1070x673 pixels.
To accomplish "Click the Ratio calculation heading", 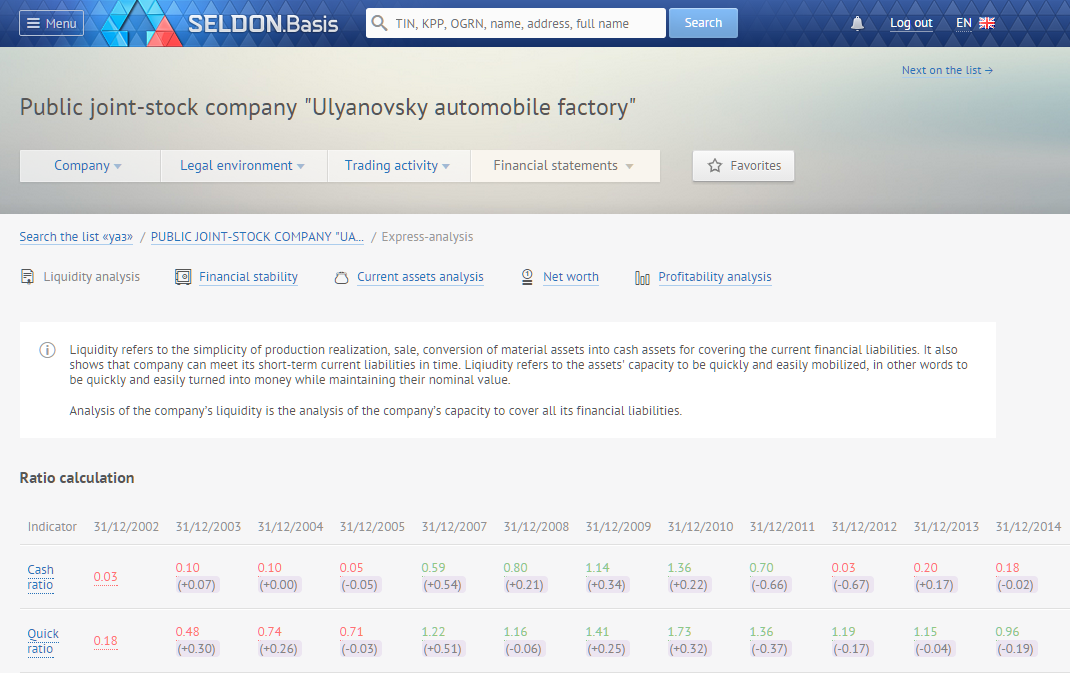I will [x=77, y=478].
